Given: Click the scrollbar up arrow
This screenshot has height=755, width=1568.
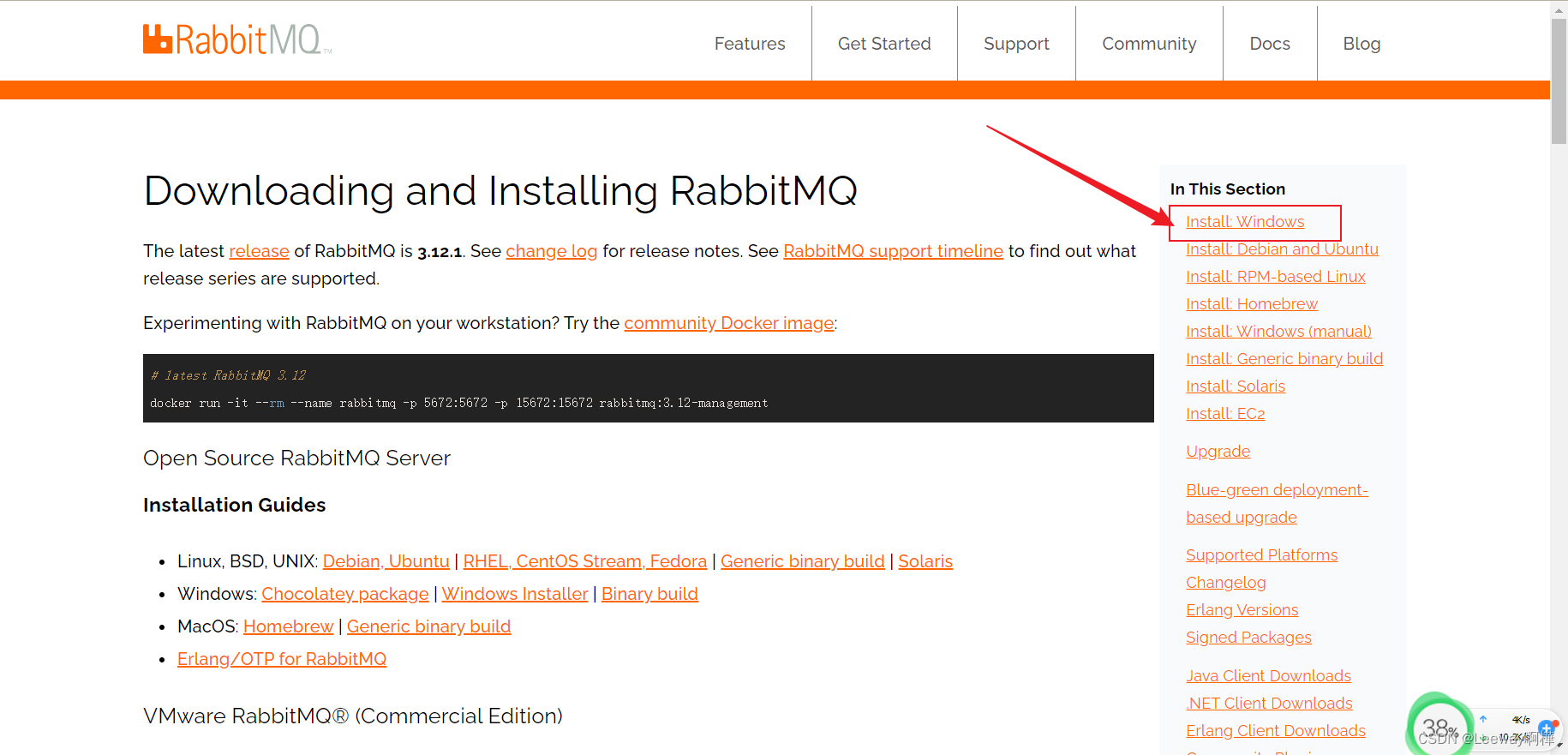Looking at the screenshot, I should [1559, 9].
